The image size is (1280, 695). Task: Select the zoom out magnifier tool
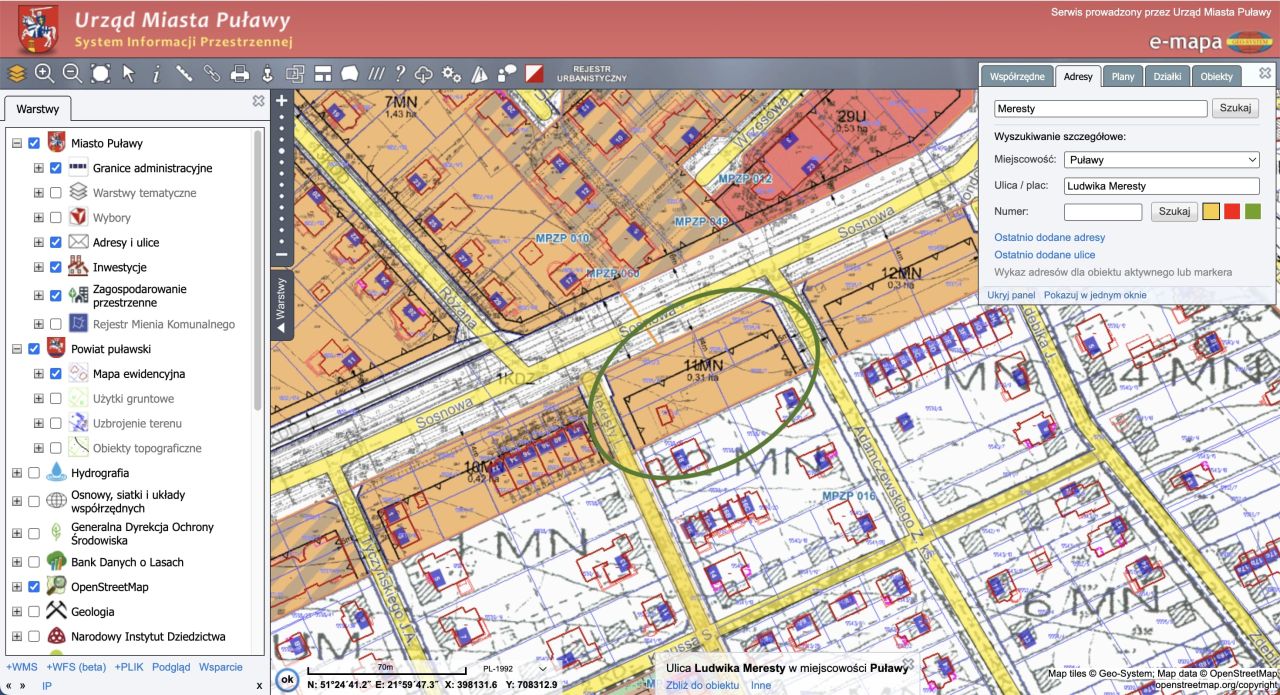72,73
